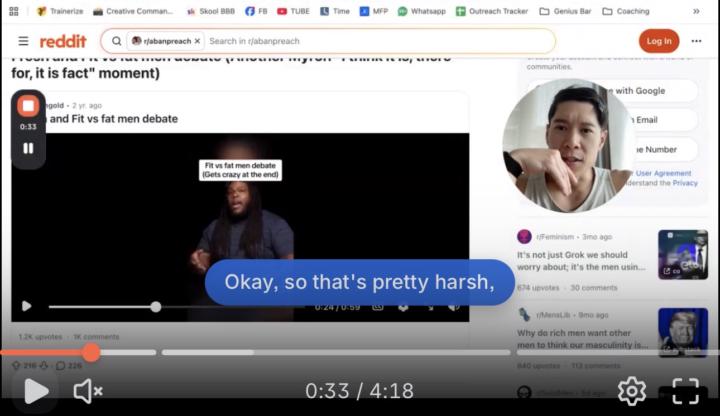Open the Privacy policy link
The height and width of the screenshot is (416, 720).
[685, 183]
